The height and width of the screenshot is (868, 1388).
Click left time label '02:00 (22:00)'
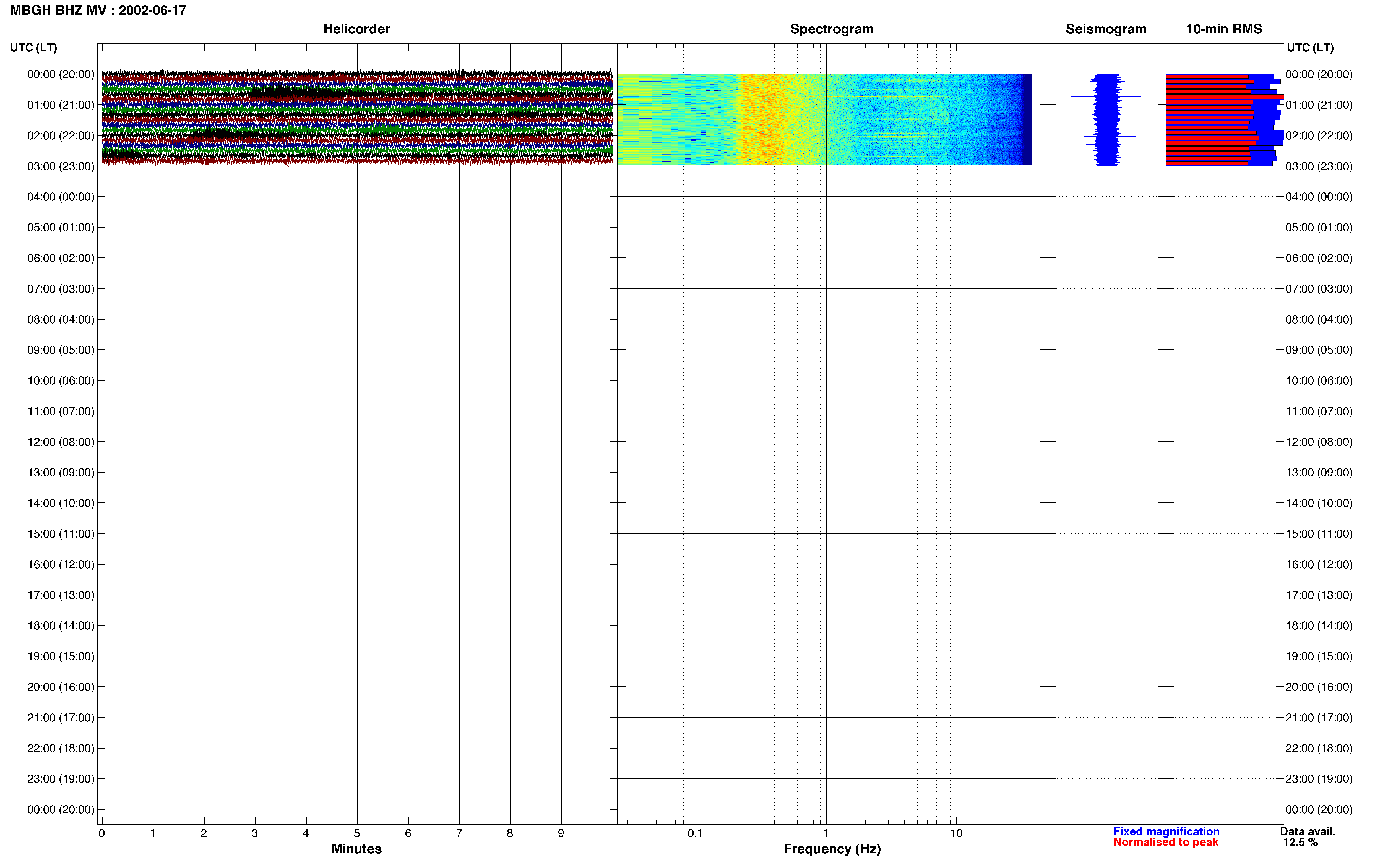coord(61,135)
